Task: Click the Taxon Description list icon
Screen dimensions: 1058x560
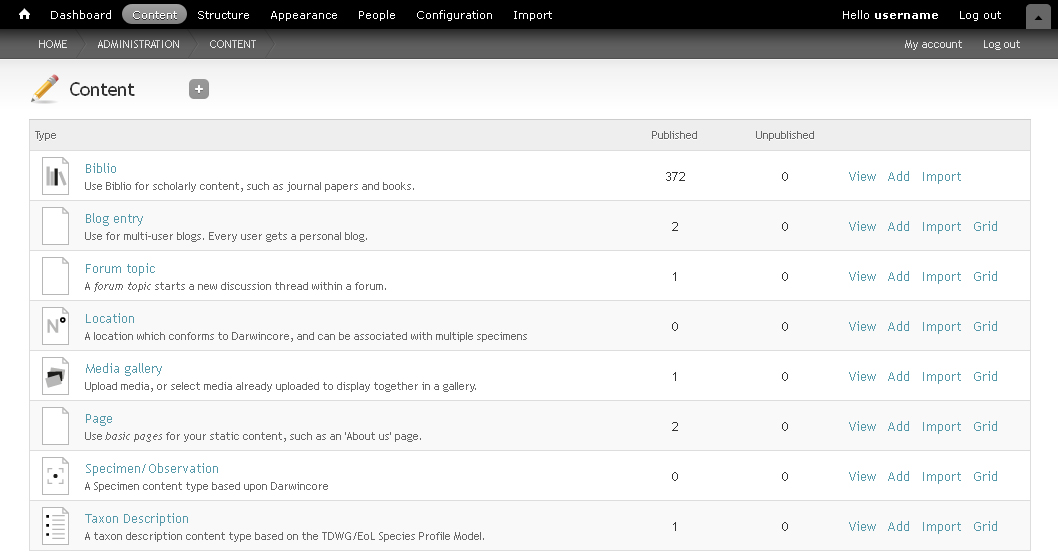Action: [x=55, y=526]
